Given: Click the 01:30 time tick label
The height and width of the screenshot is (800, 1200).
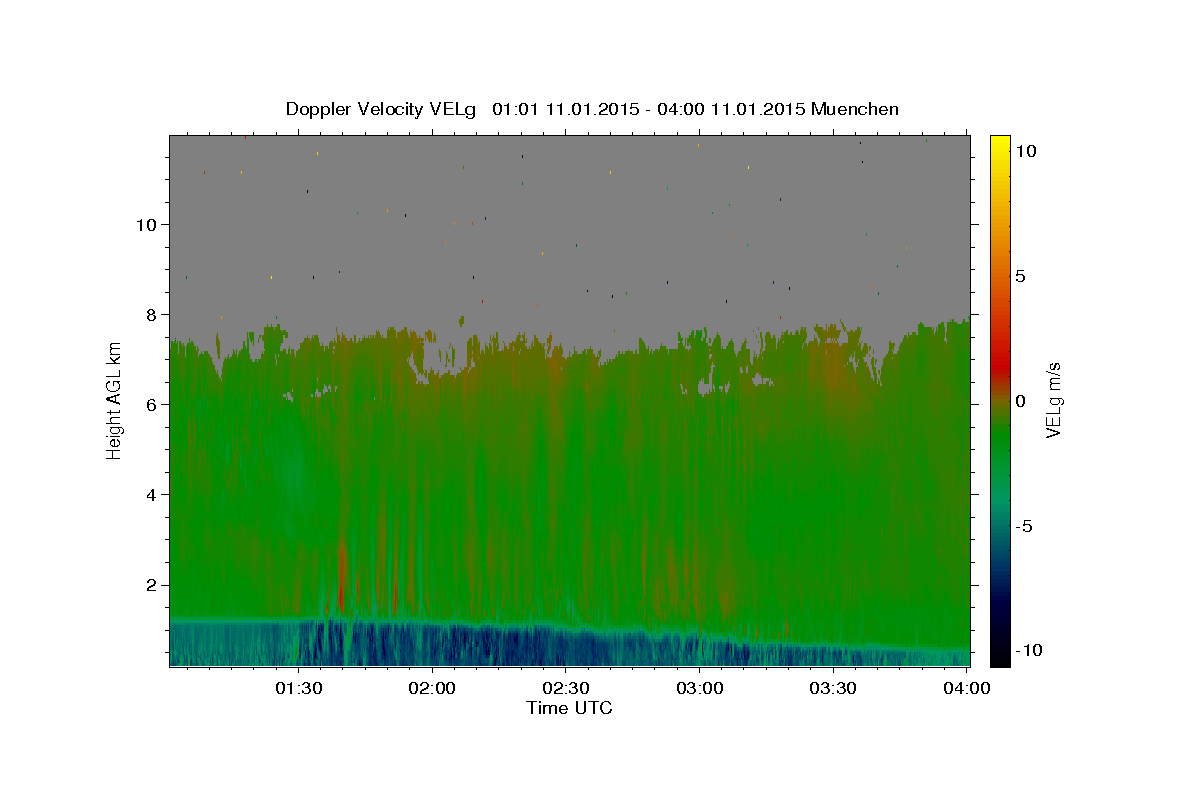Looking at the screenshot, I should [x=298, y=688].
